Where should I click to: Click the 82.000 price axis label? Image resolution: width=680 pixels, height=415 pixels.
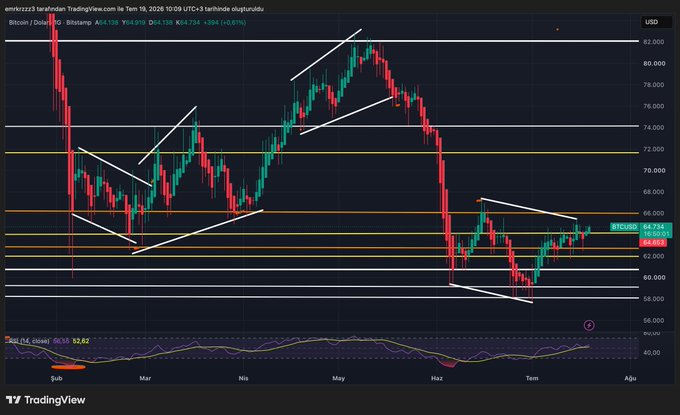click(x=654, y=42)
